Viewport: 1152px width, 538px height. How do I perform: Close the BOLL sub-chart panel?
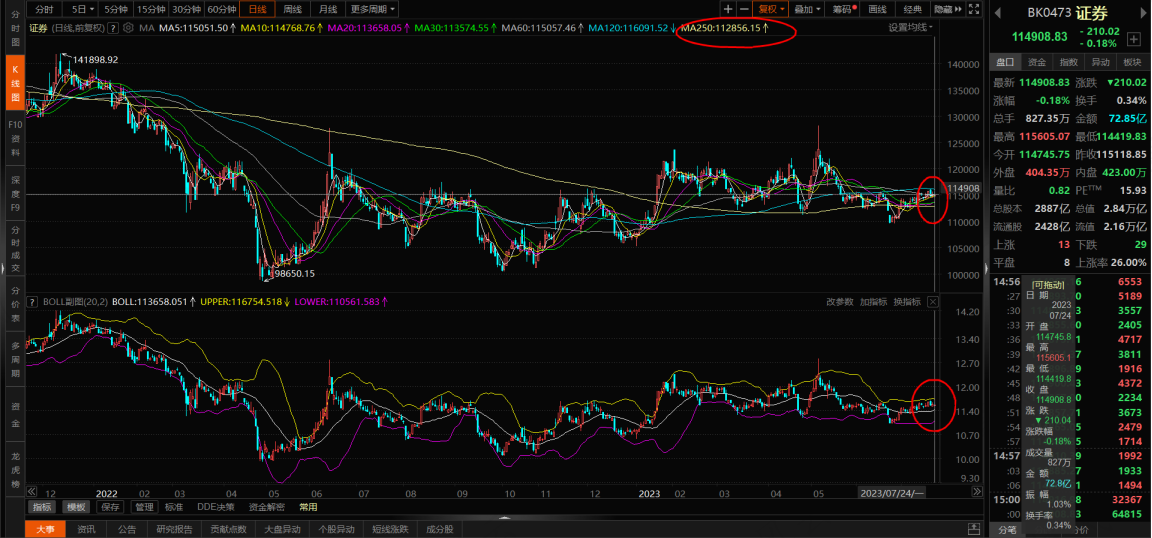(933, 302)
